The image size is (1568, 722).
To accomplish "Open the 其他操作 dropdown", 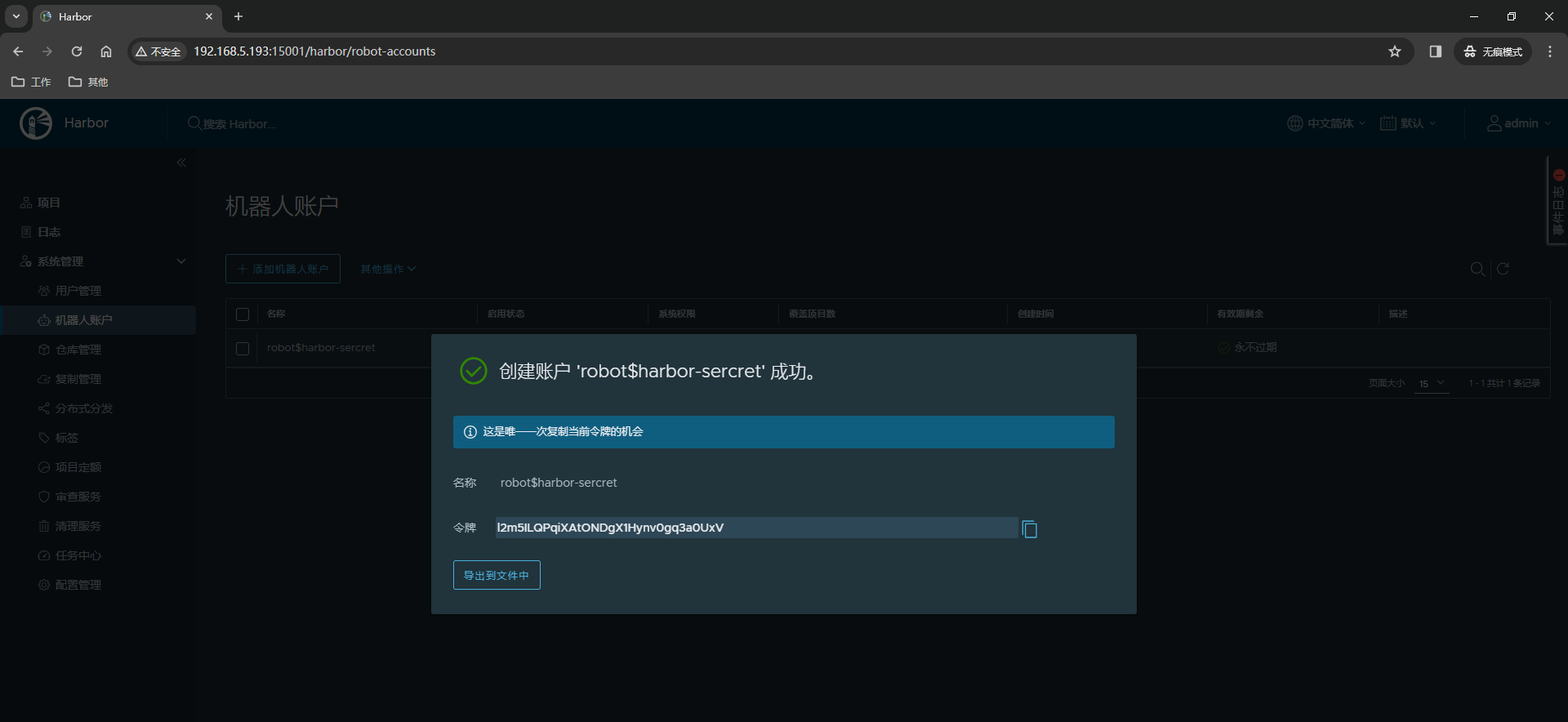I will click(388, 269).
